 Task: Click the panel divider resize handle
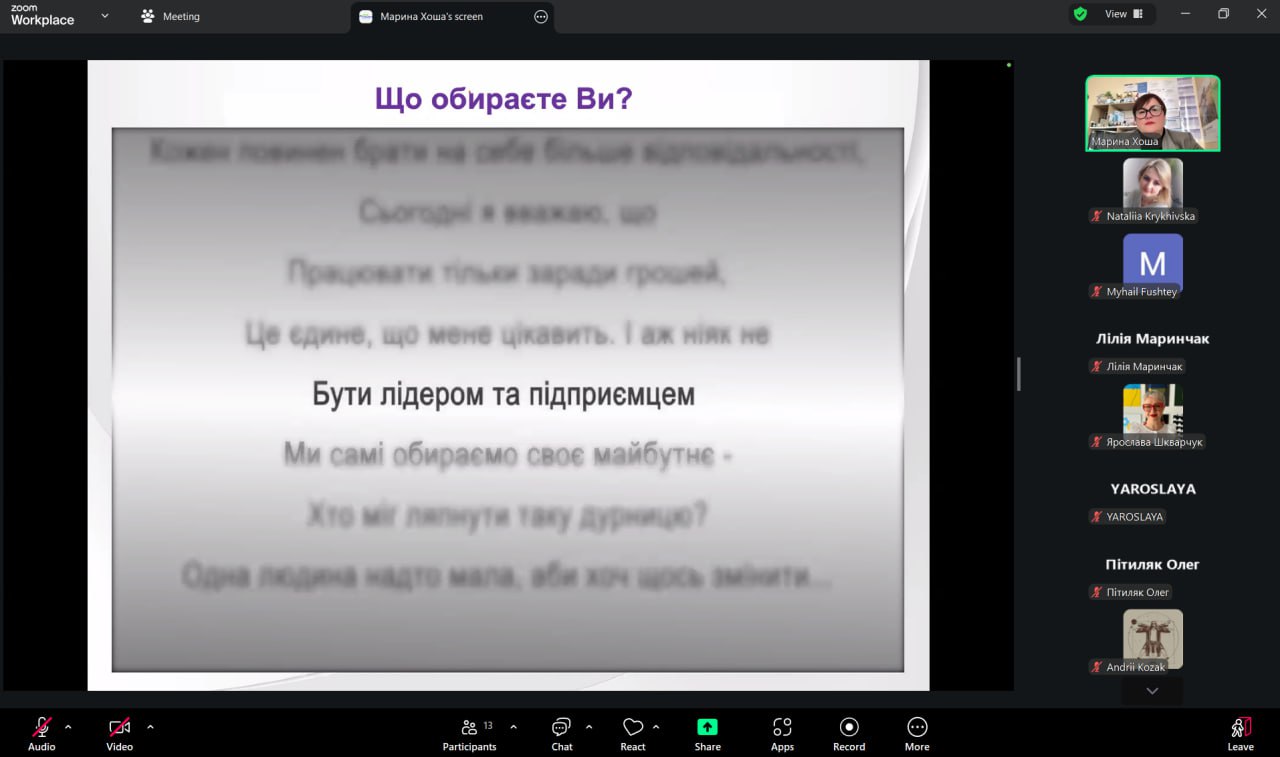click(x=1018, y=374)
